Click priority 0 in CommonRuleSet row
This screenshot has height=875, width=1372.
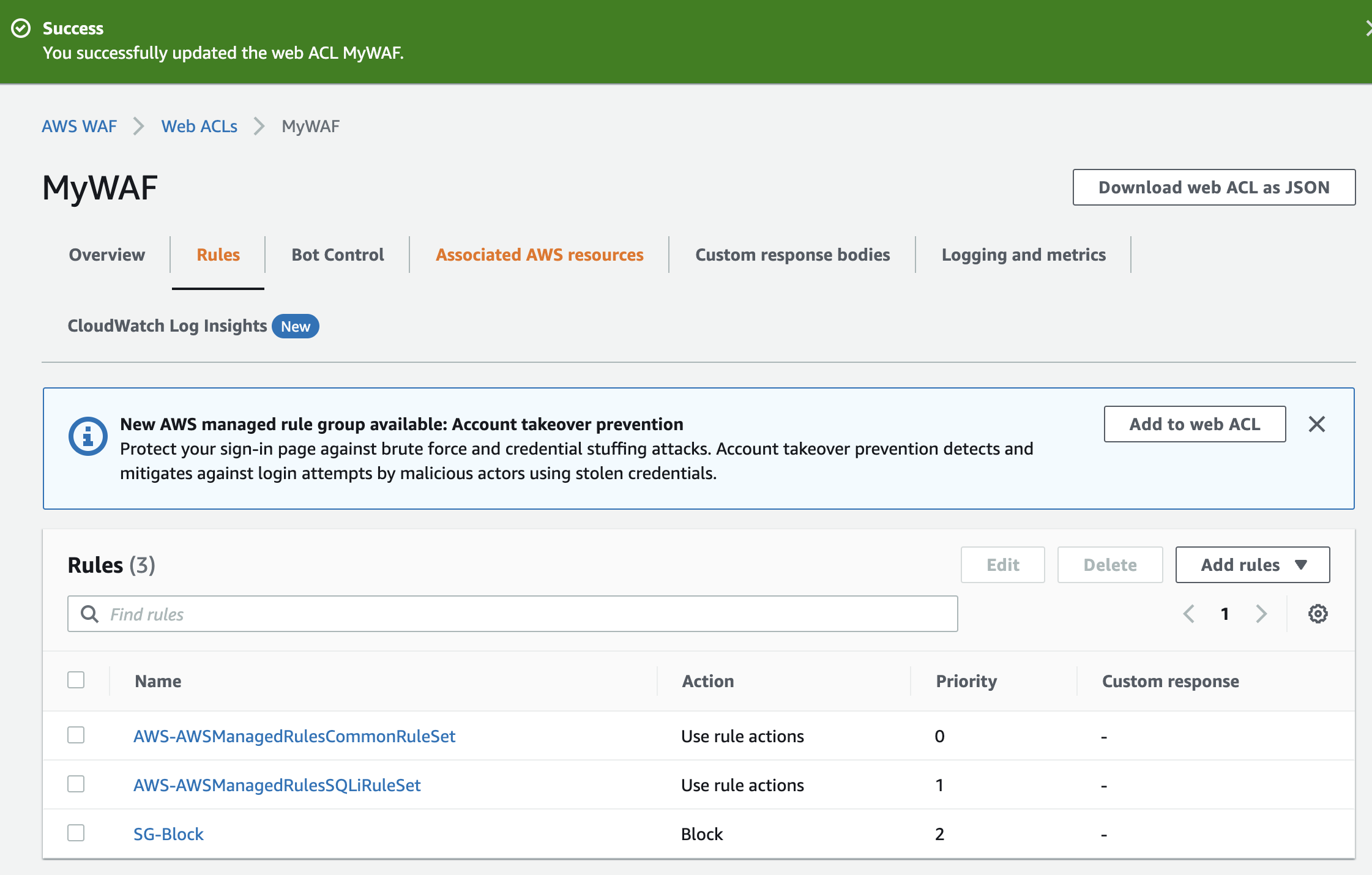point(940,736)
